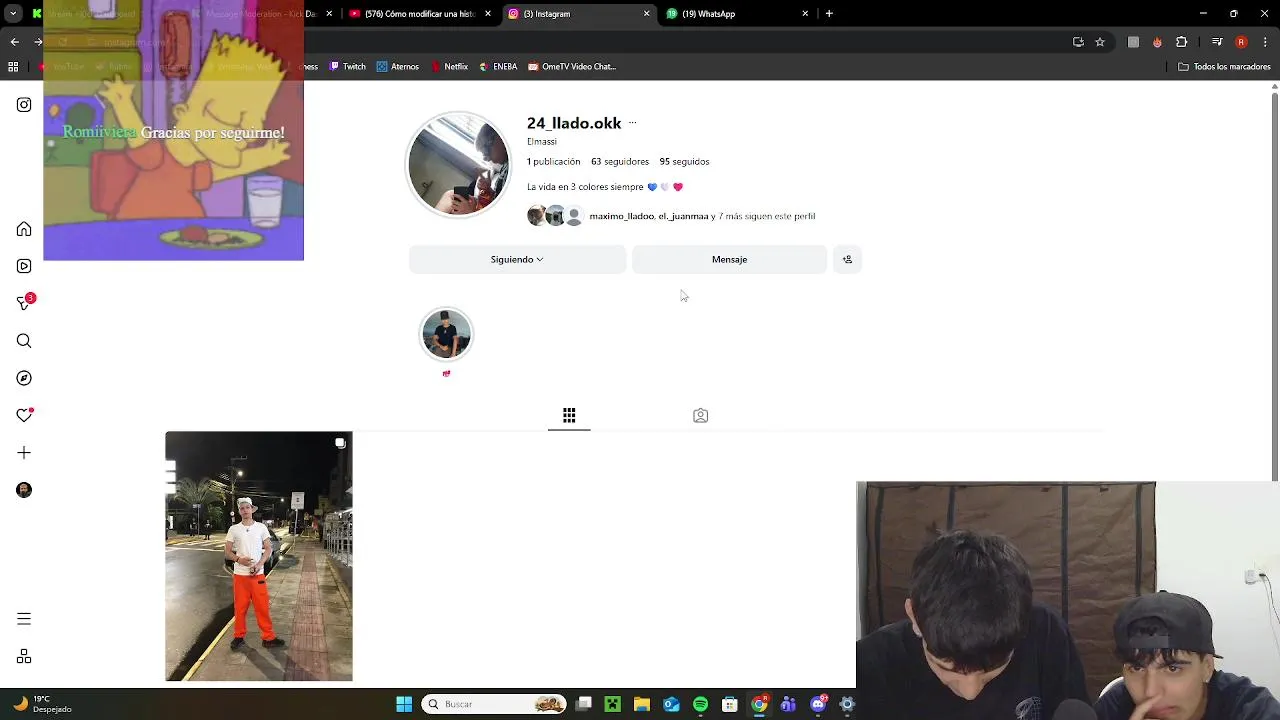The width and height of the screenshot is (1280, 720).
Task: Open the OmeTV Video Chat bookmark
Action: (571, 67)
